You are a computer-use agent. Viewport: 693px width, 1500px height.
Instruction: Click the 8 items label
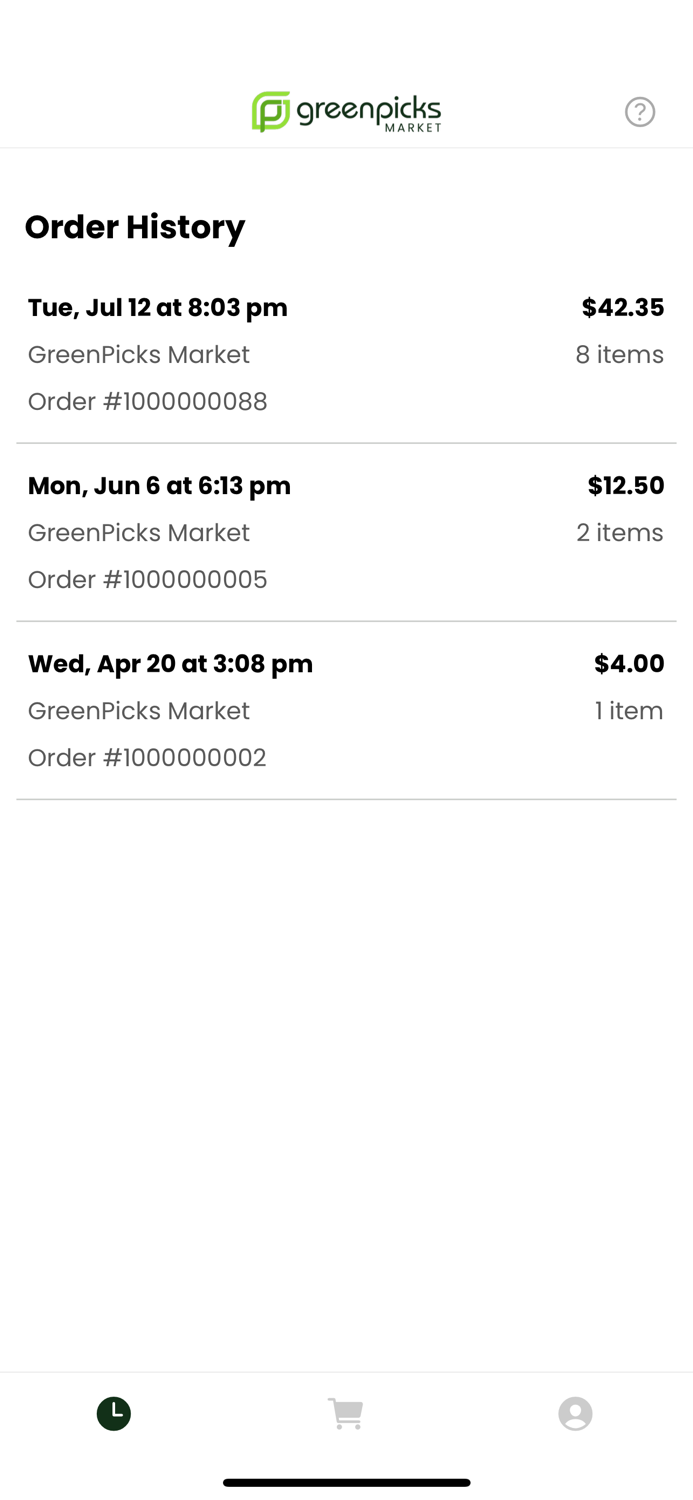(x=619, y=354)
